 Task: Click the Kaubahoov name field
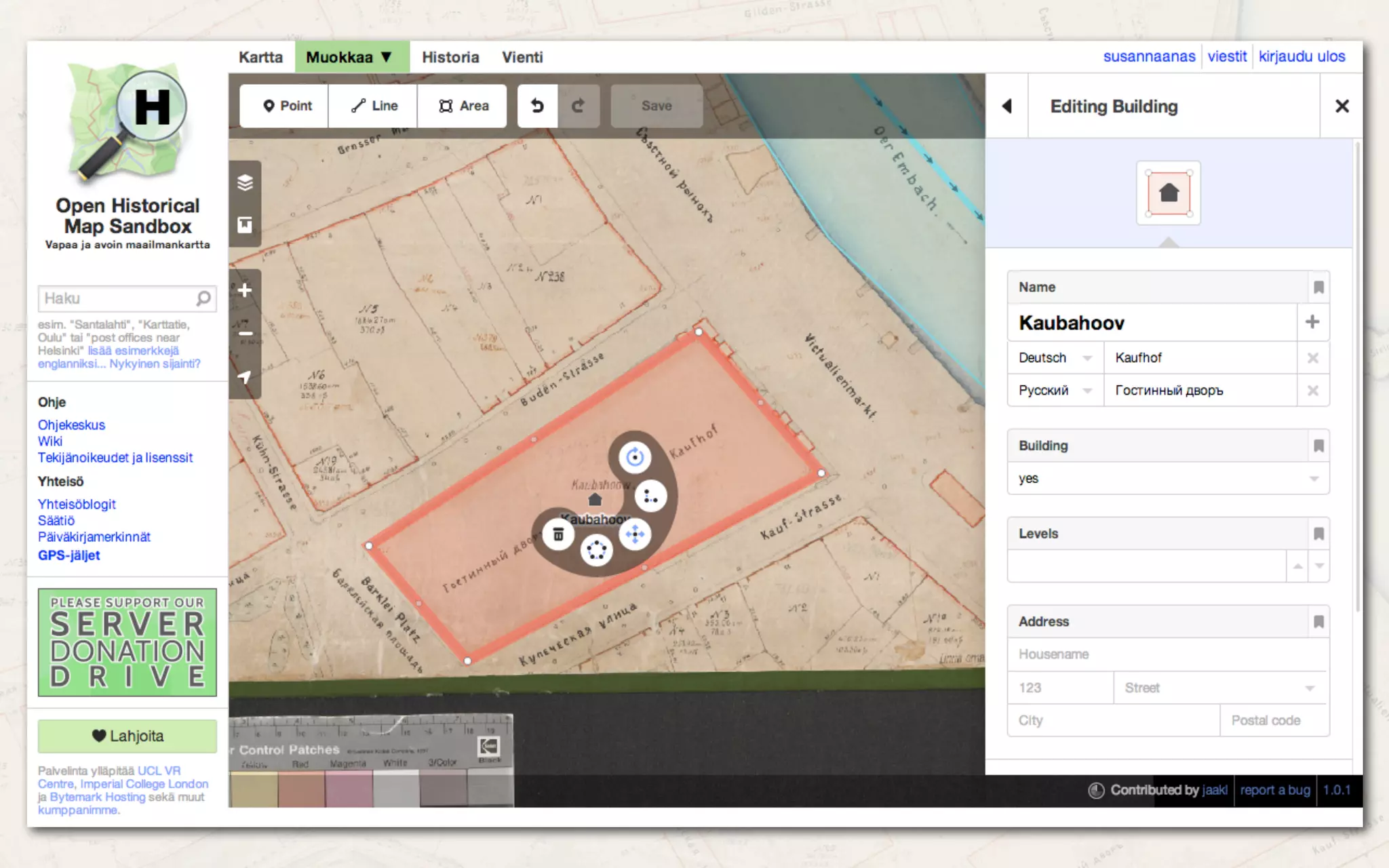(1152, 322)
